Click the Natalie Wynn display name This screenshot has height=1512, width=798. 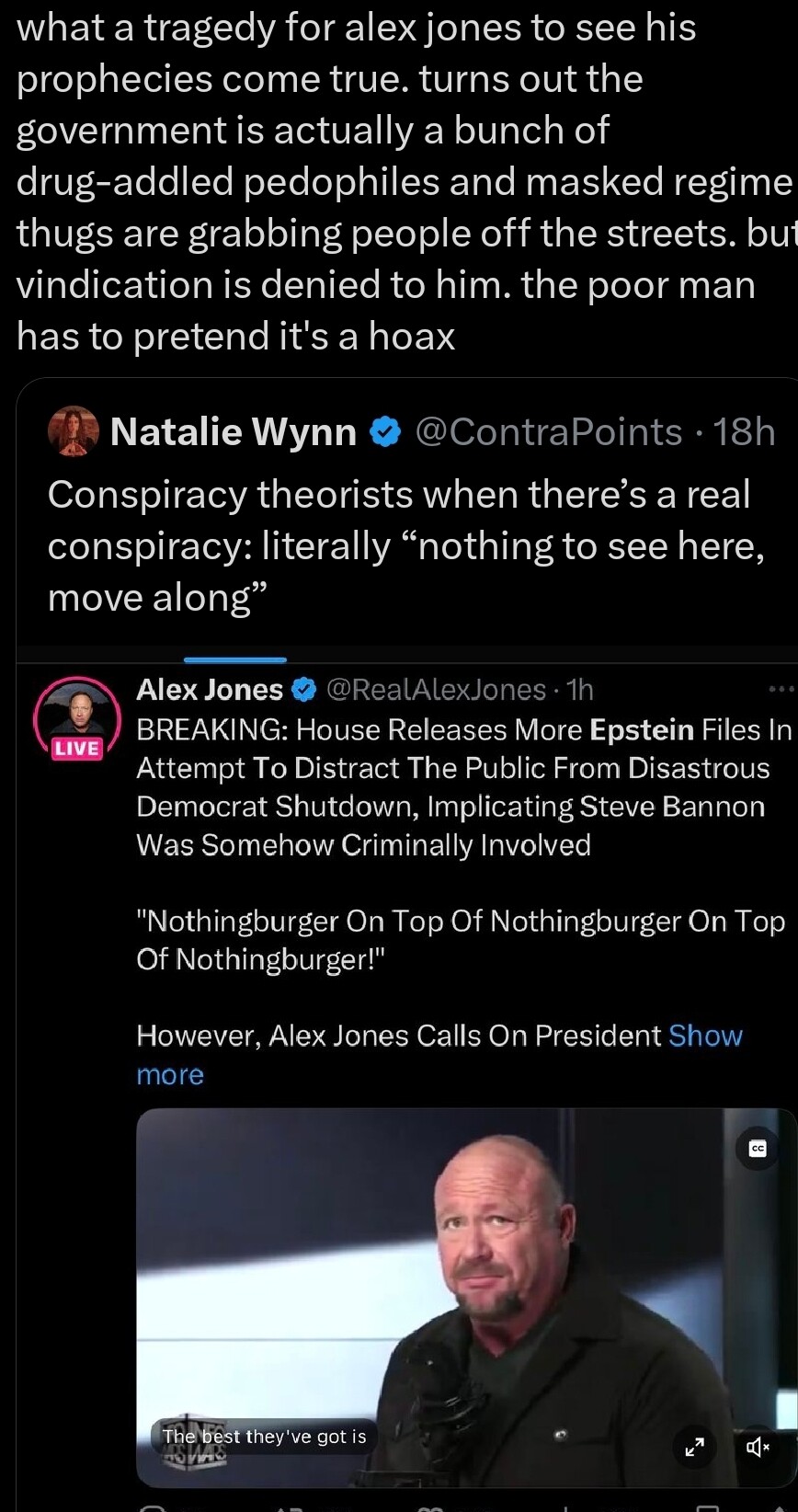234,431
